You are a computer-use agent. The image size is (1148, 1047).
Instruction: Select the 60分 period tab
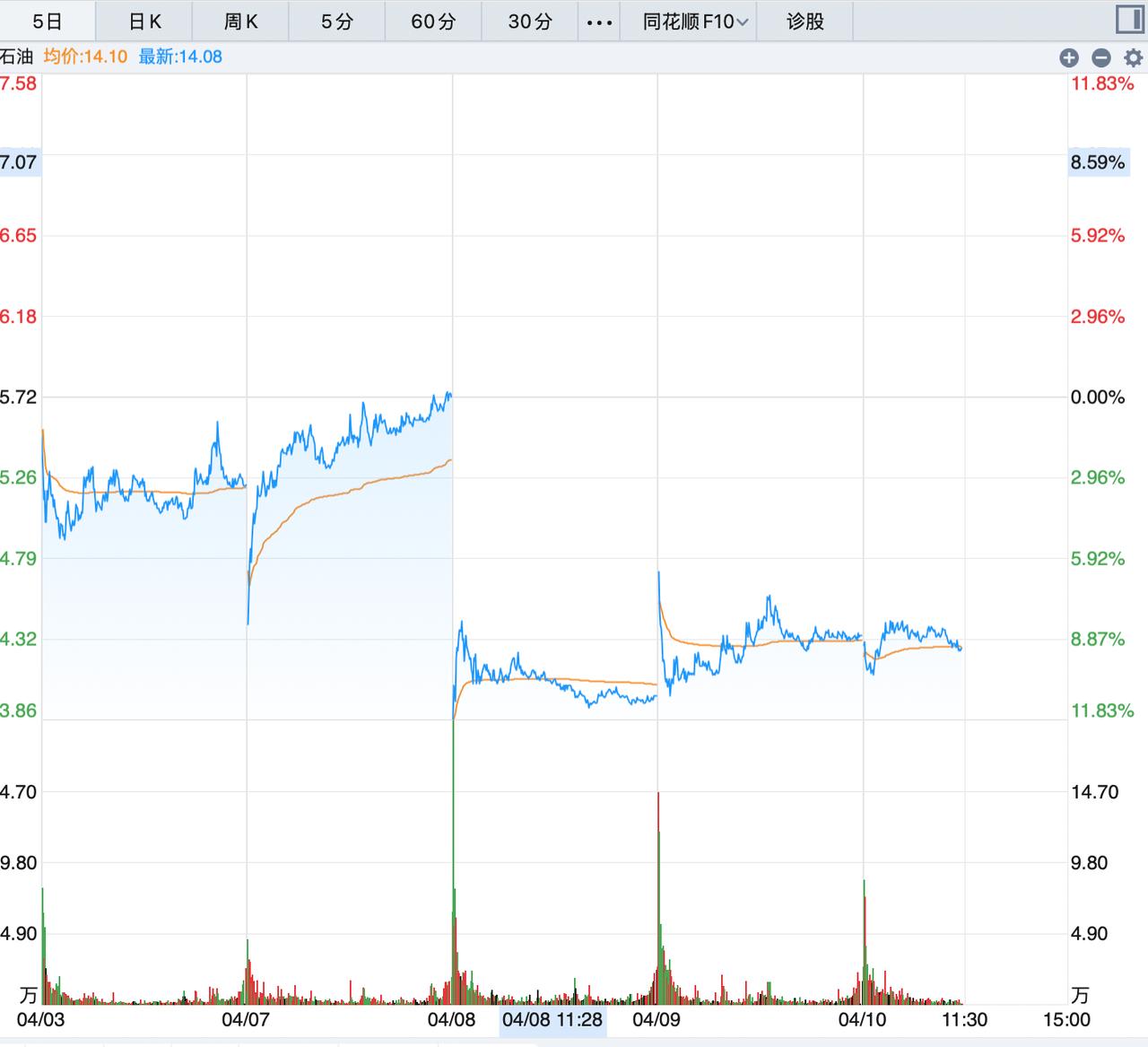pos(433,22)
